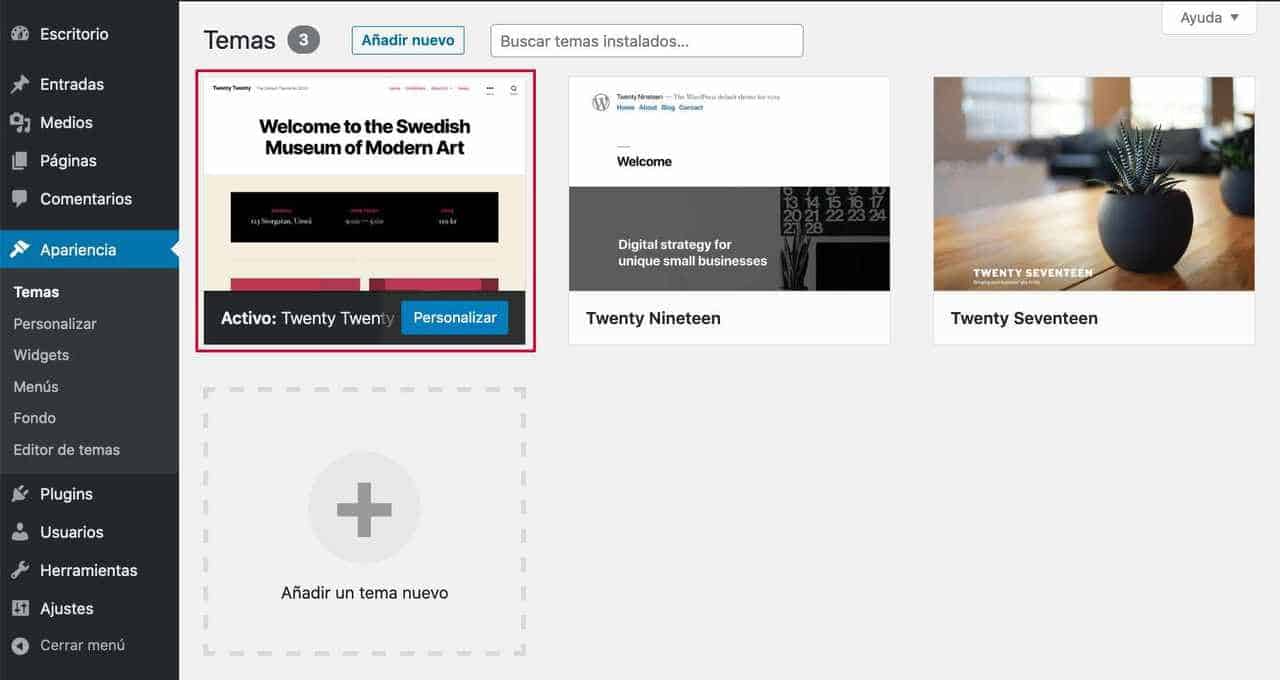Expand the Ayuda dropdown
This screenshot has width=1280, height=680.
point(1208,17)
